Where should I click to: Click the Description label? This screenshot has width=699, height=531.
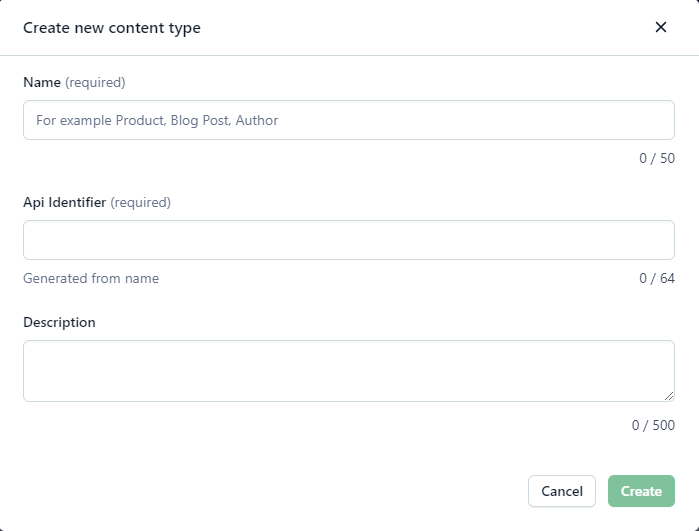(59, 322)
